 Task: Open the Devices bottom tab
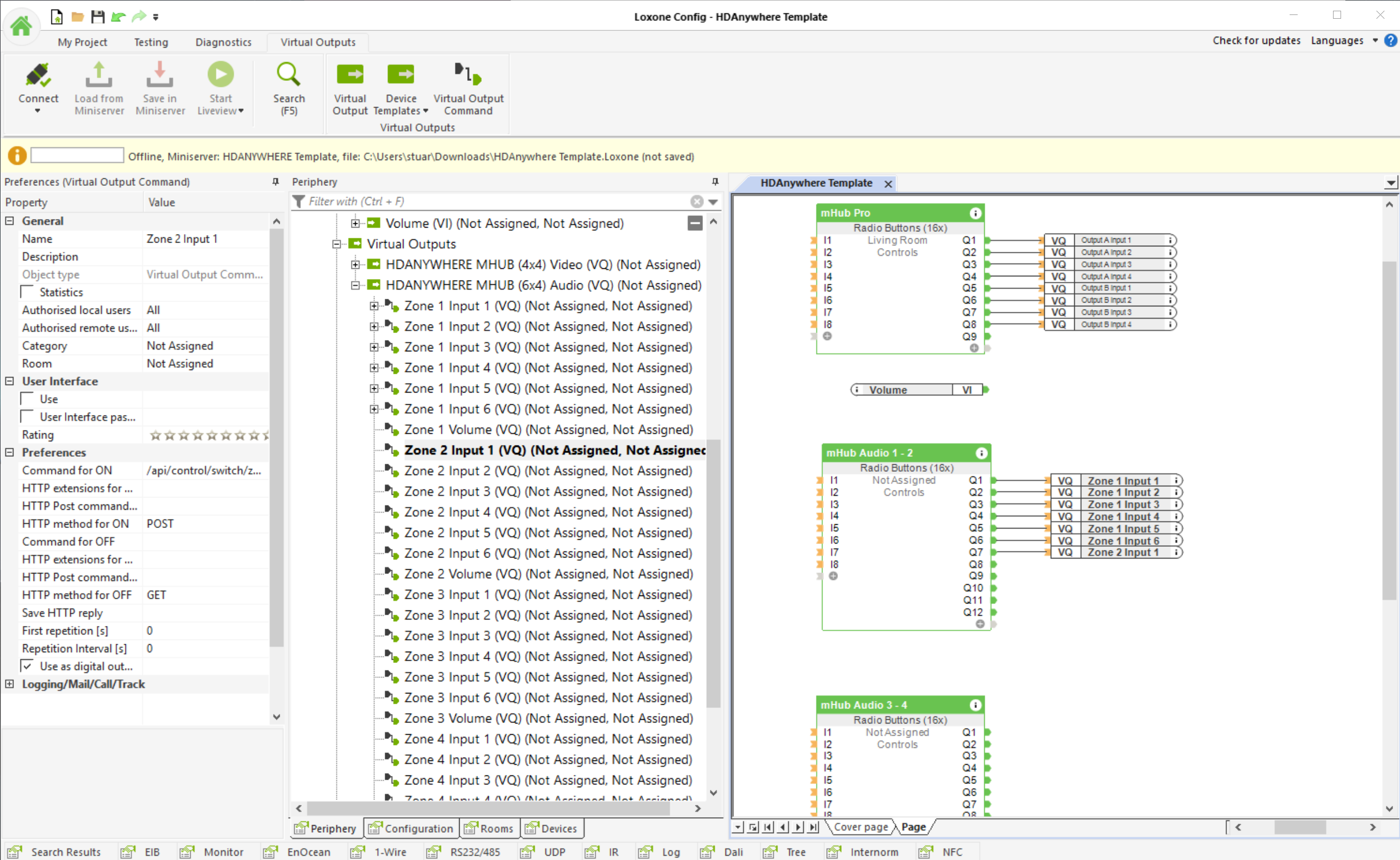(551, 829)
